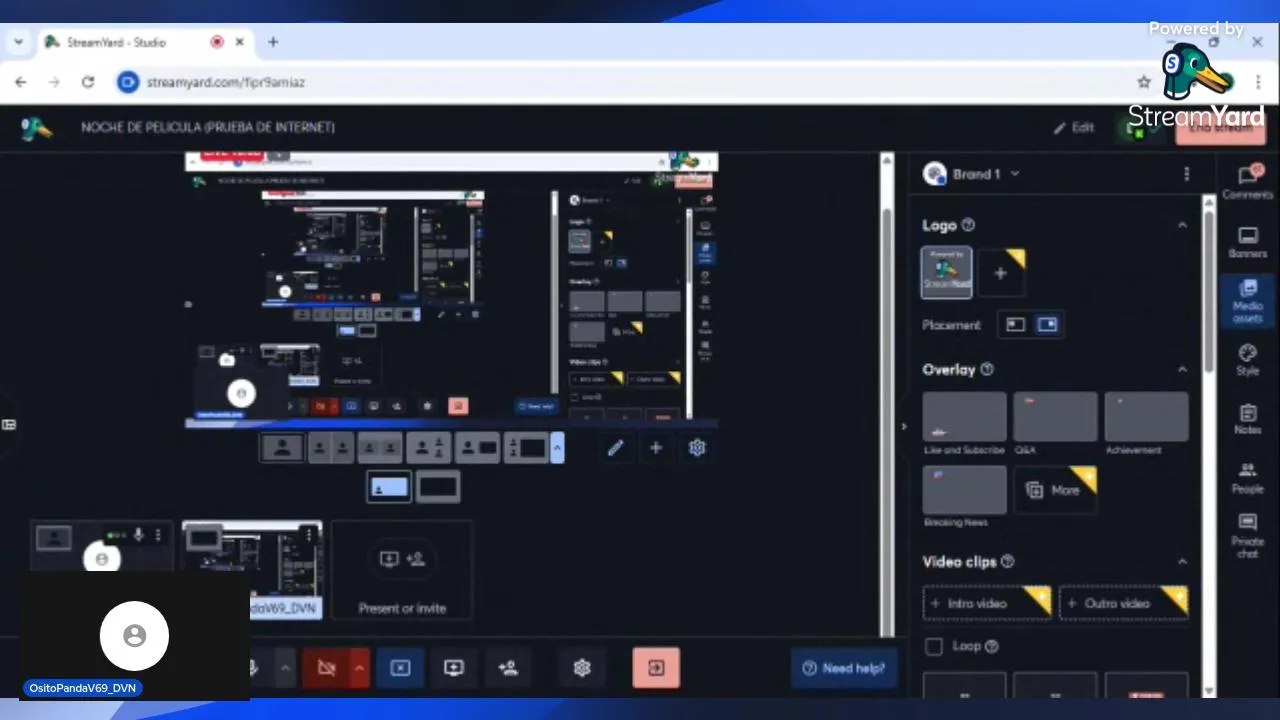Click the Video clips help question icon

[1007, 562]
